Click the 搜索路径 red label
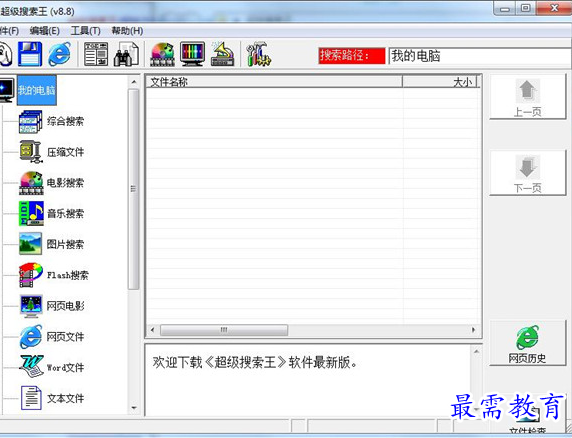 tap(352, 56)
